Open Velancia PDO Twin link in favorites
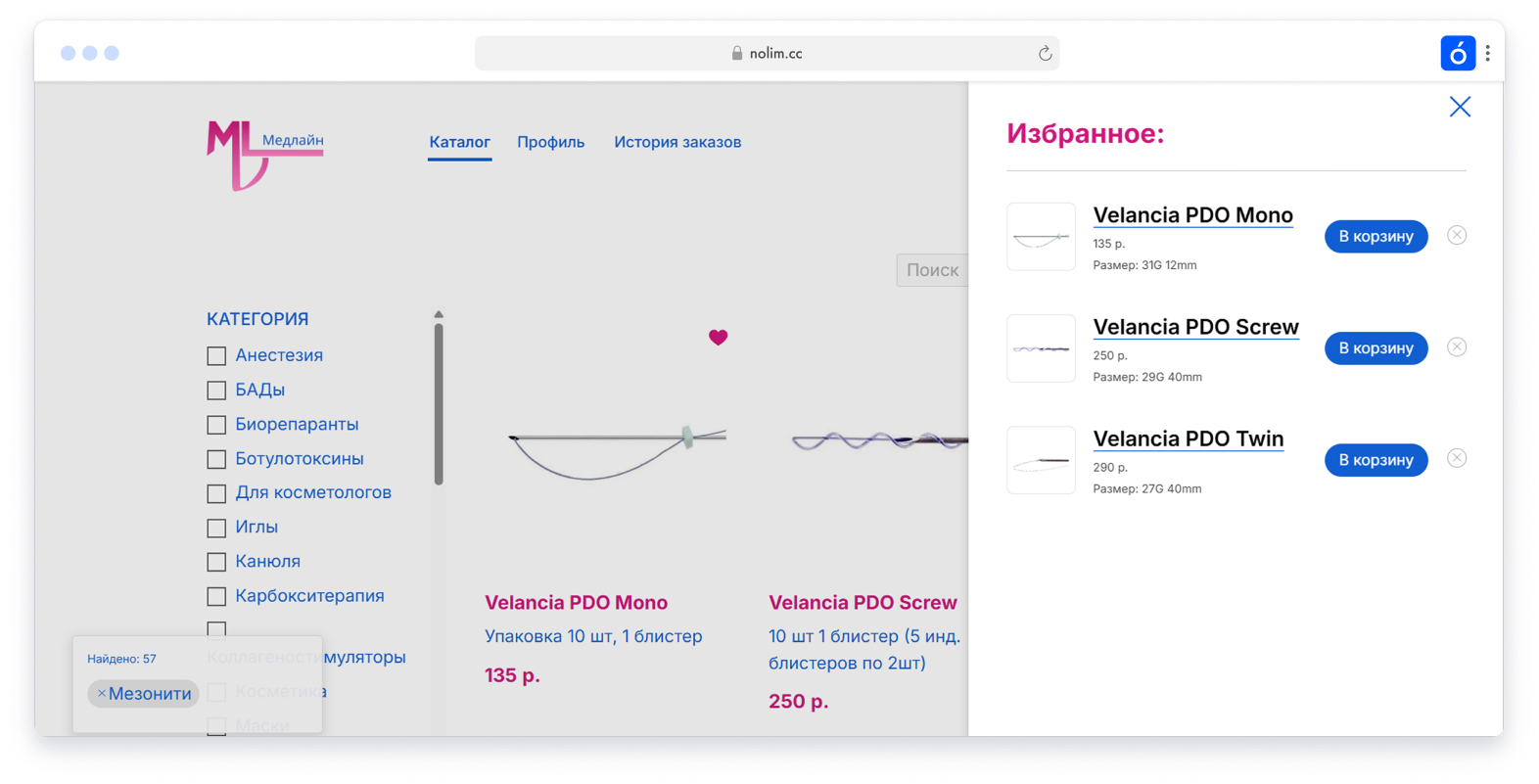Image resolution: width=1539 pixels, height=784 pixels. (1188, 438)
